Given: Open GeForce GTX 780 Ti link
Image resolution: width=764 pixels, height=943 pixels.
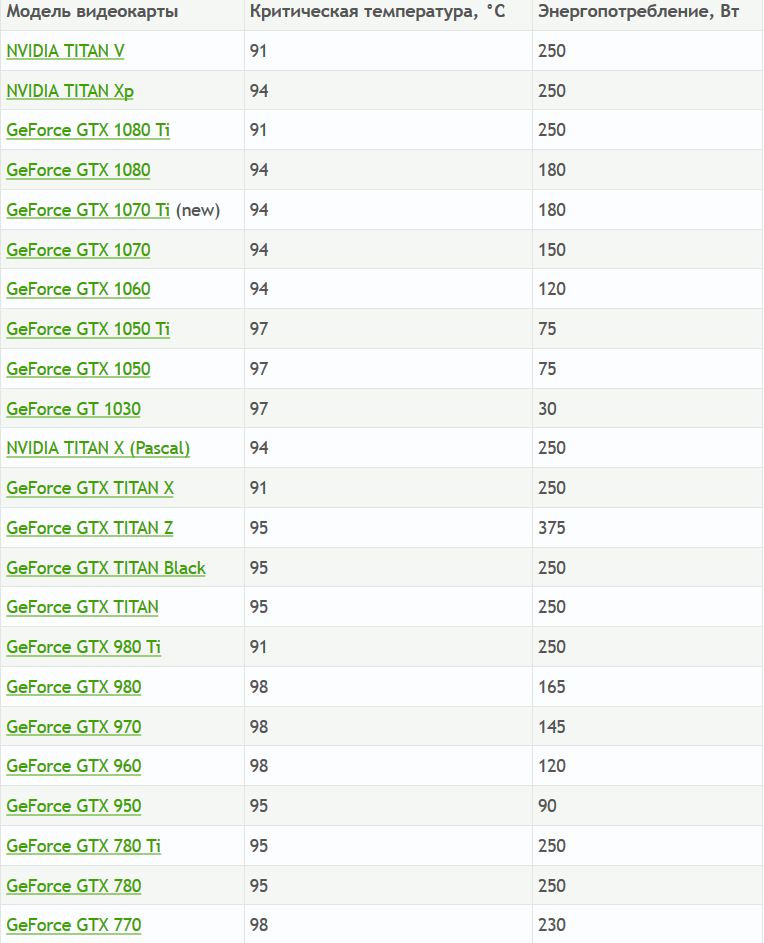Looking at the screenshot, I should pos(84,846).
